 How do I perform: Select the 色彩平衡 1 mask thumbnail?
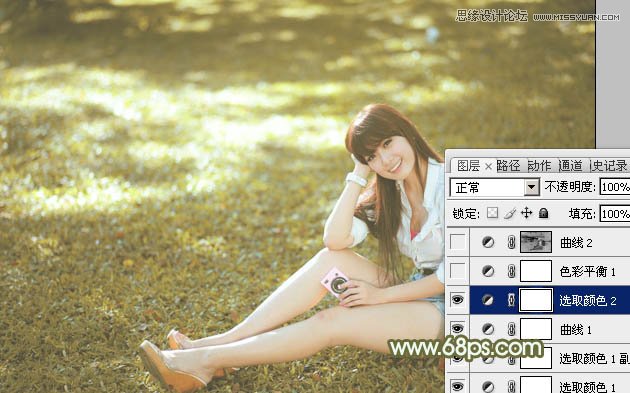536,271
